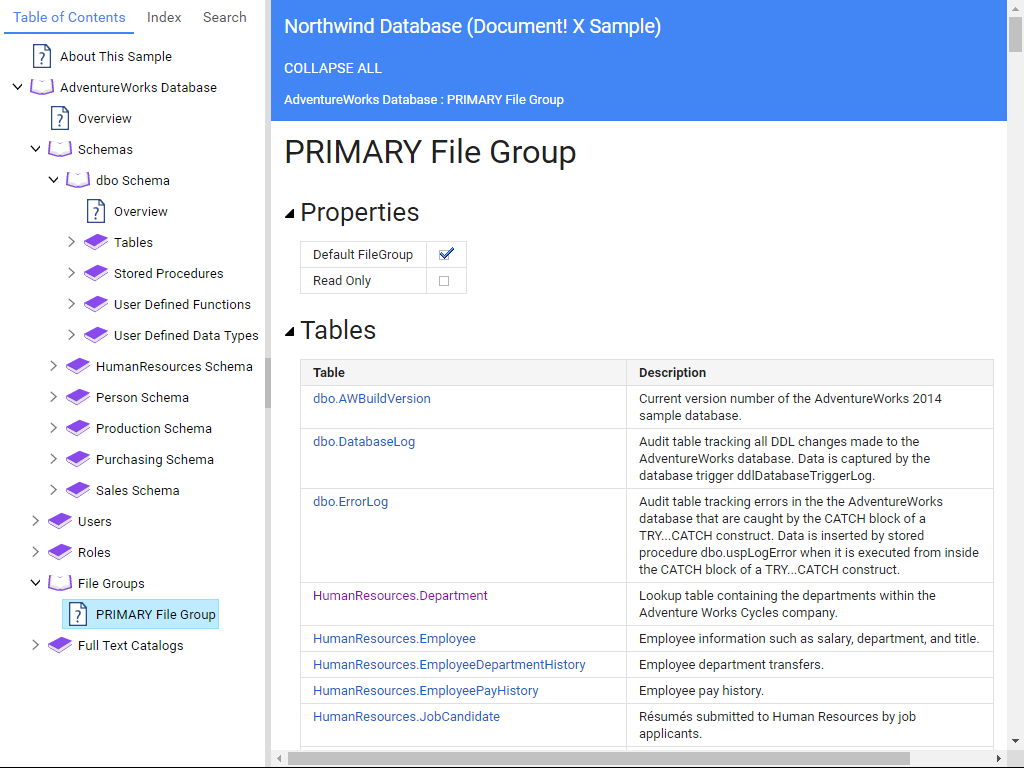Image resolution: width=1024 pixels, height=768 pixels.
Task: Open the HumanResources.Department table link
Action: pyautogui.click(x=400, y=596)
